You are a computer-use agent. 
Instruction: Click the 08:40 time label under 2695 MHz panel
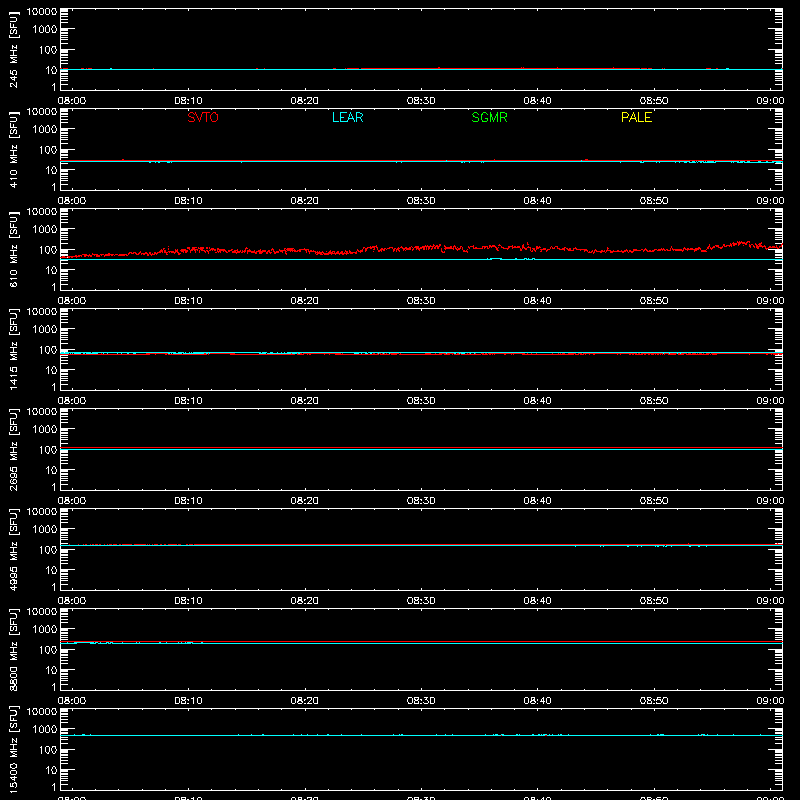click(537, 501)
